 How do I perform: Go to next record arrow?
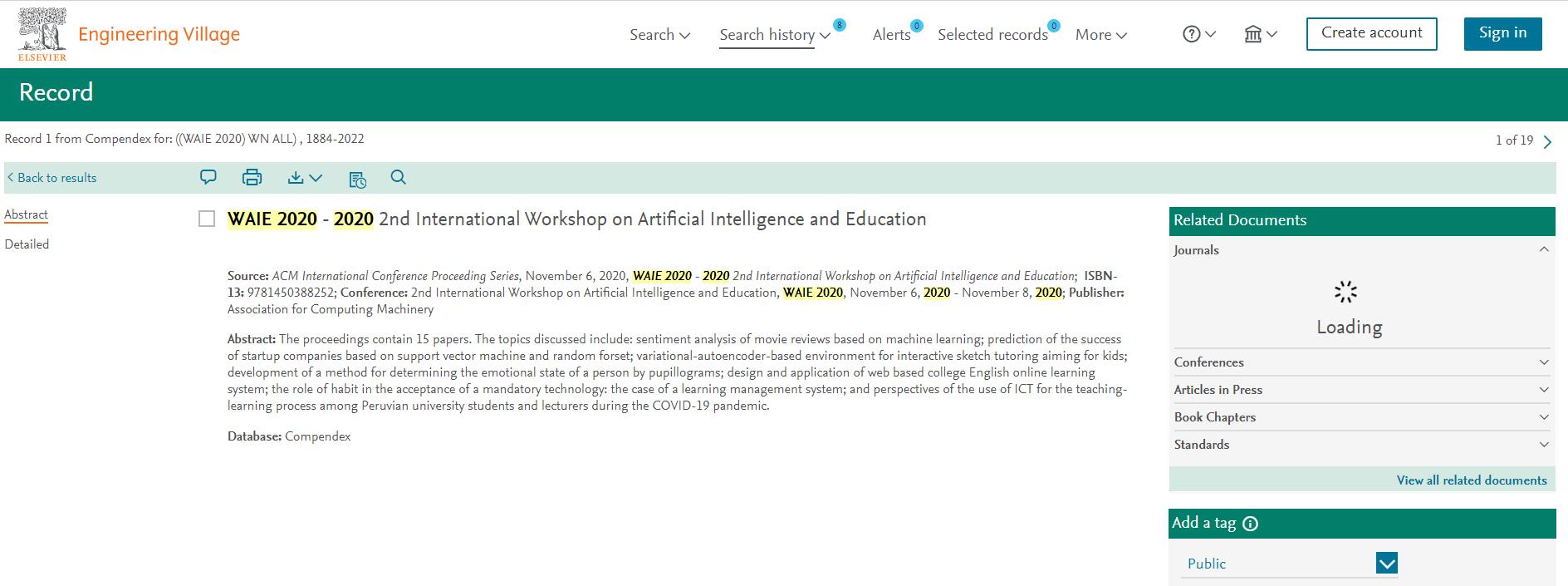[1547, 141]
